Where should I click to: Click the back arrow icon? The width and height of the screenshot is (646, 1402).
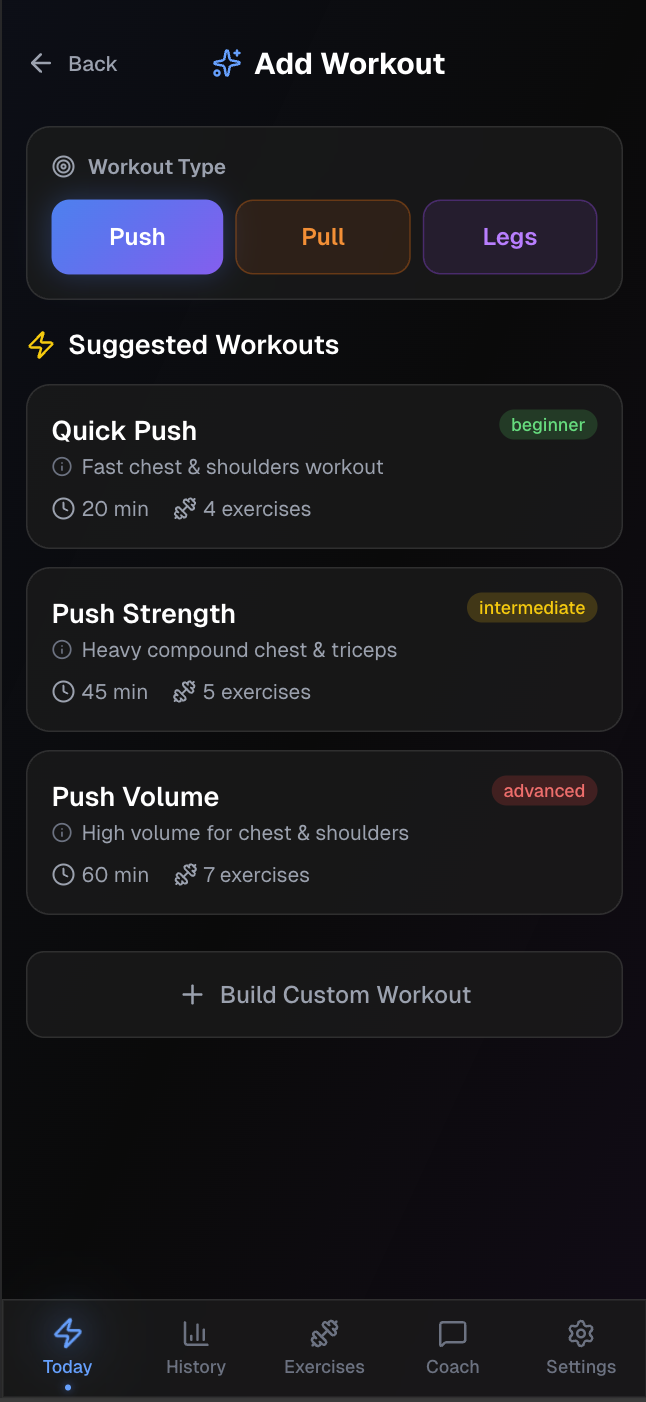41,64
